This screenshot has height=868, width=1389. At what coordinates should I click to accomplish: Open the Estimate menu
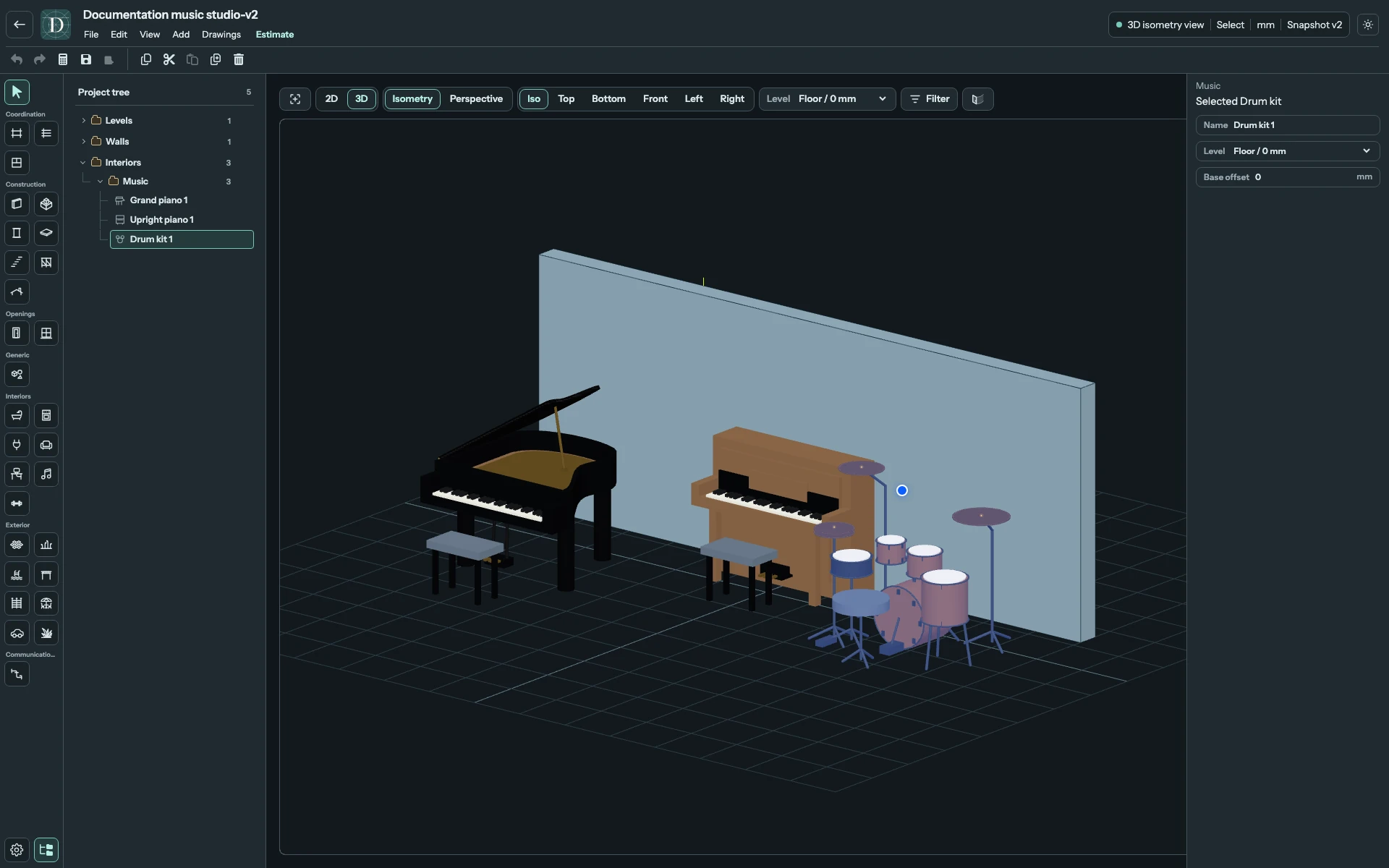tap(275, 35)
